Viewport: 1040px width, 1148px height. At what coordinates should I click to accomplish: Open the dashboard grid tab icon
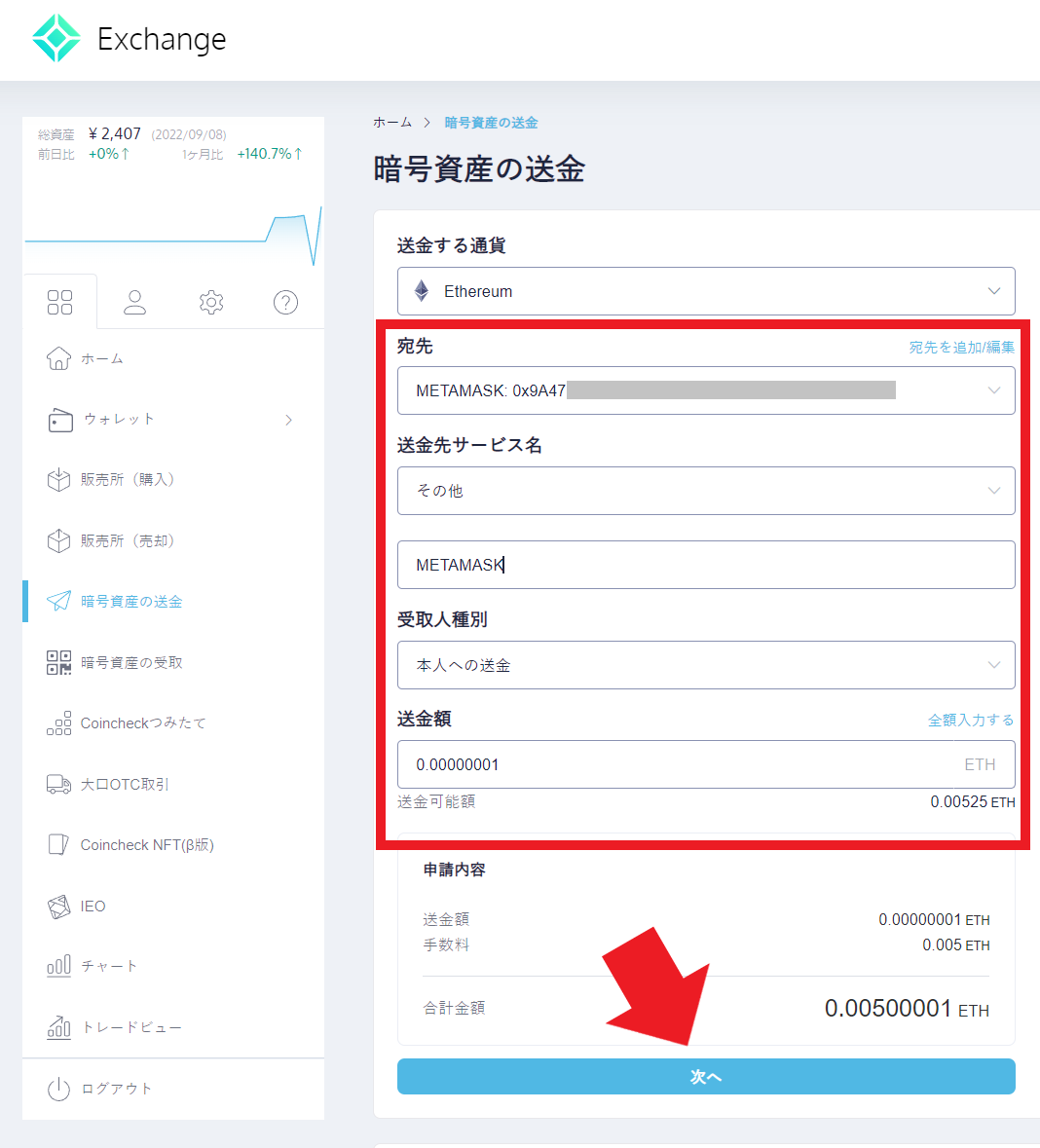60,303
